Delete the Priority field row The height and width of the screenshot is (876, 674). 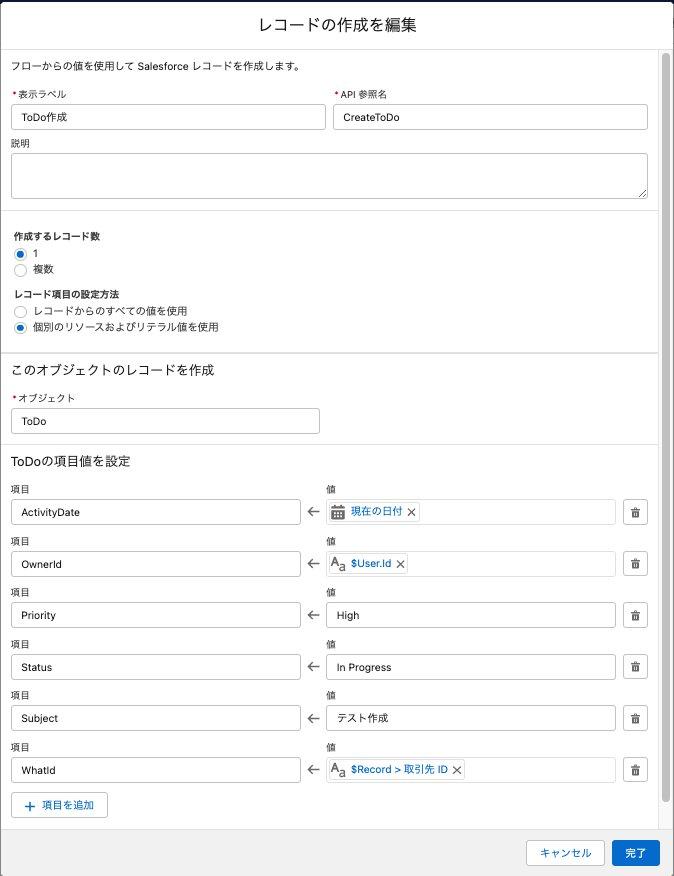(635, 615)
